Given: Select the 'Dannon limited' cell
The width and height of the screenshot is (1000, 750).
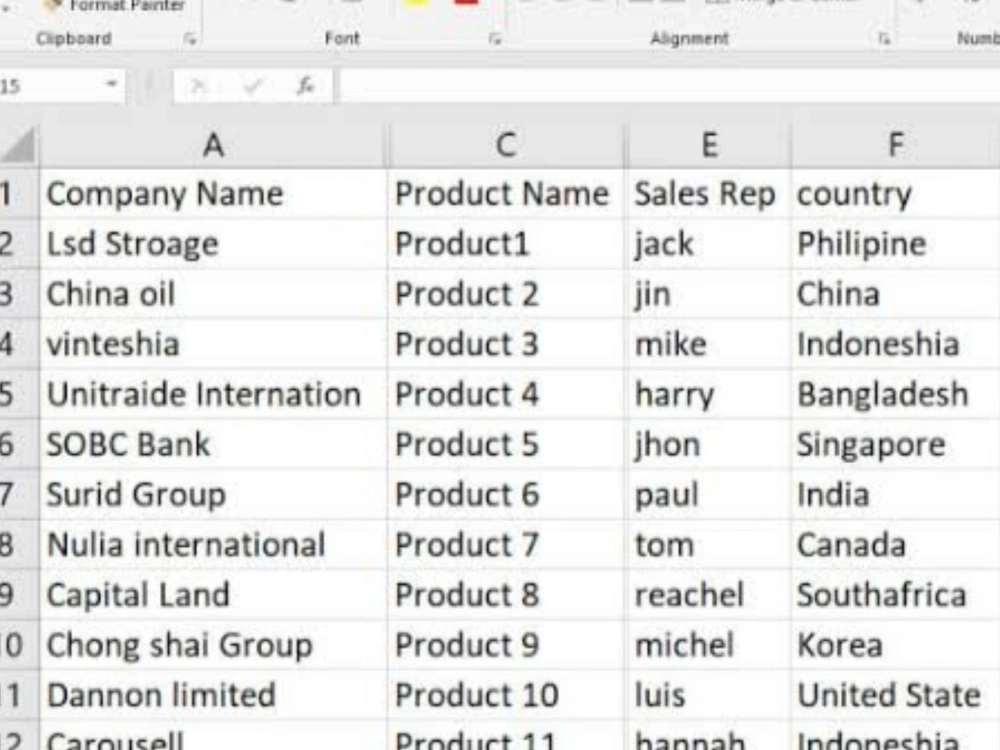Looking at the screenshot, I should point(214,695).
